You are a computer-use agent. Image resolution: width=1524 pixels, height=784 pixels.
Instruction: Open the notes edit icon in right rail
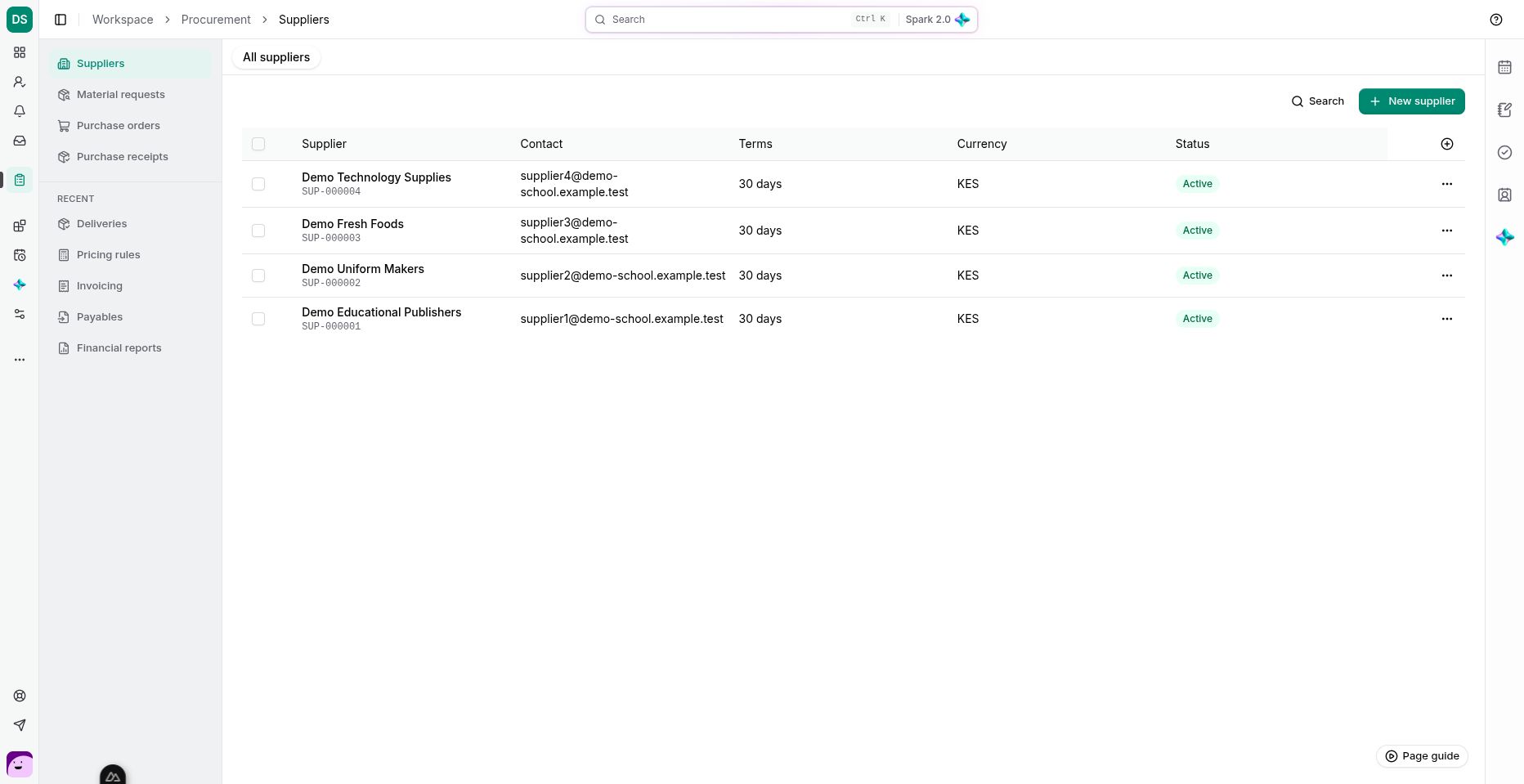[1504, 110]
